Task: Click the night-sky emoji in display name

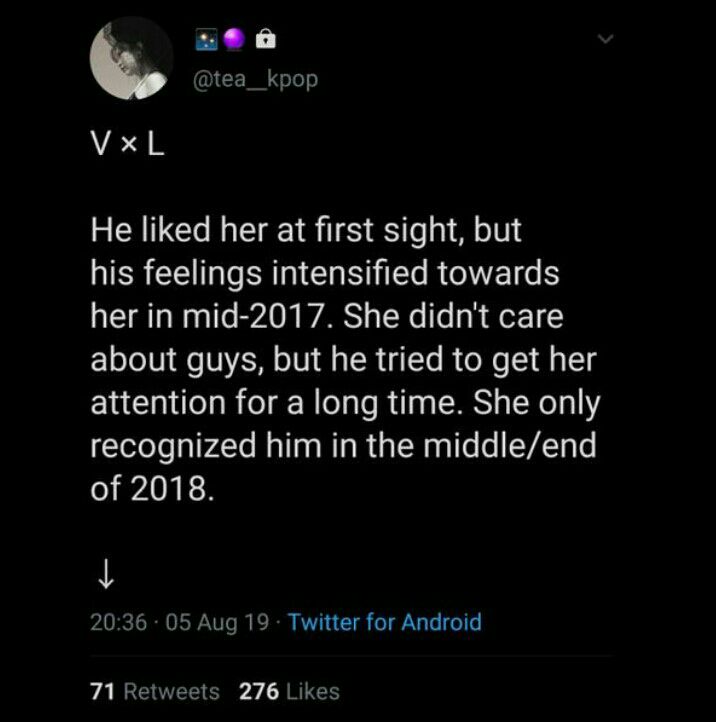Action: point(207,40)
